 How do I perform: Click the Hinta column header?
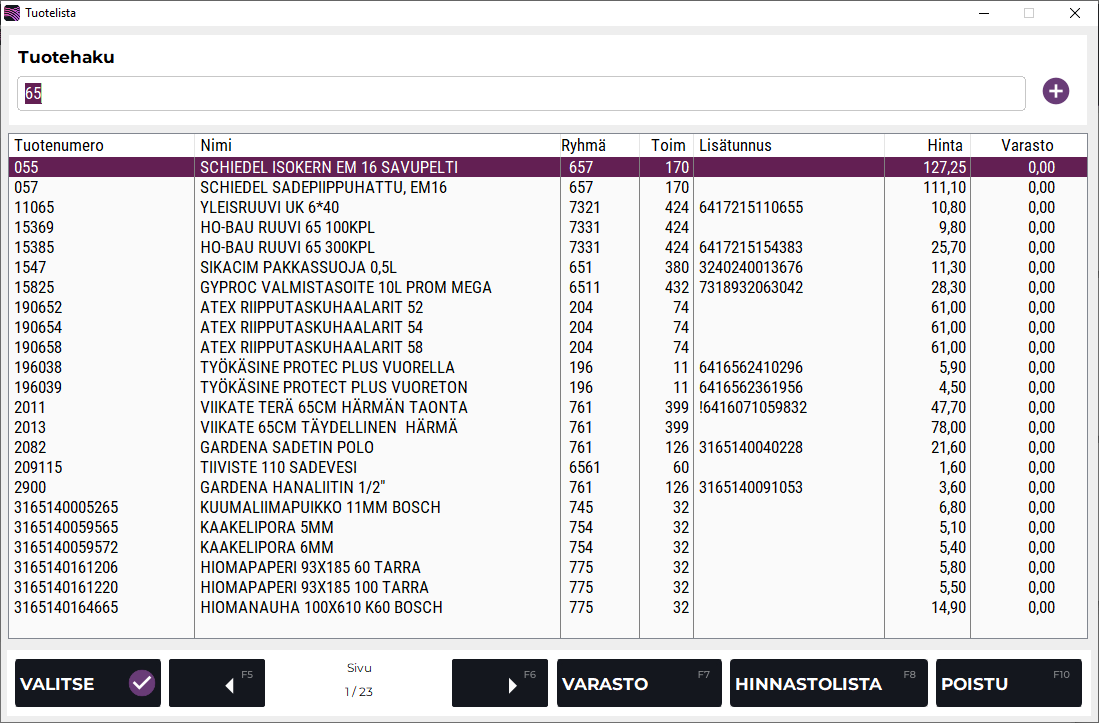click(944, 145)
